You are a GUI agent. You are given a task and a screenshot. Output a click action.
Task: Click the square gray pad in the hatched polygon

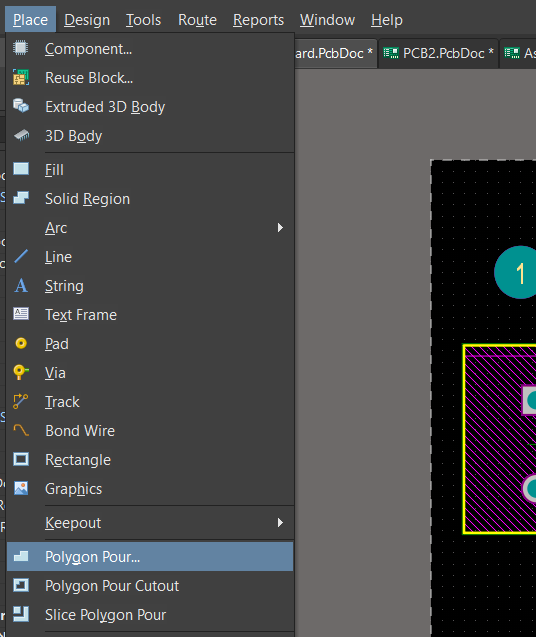529,400
